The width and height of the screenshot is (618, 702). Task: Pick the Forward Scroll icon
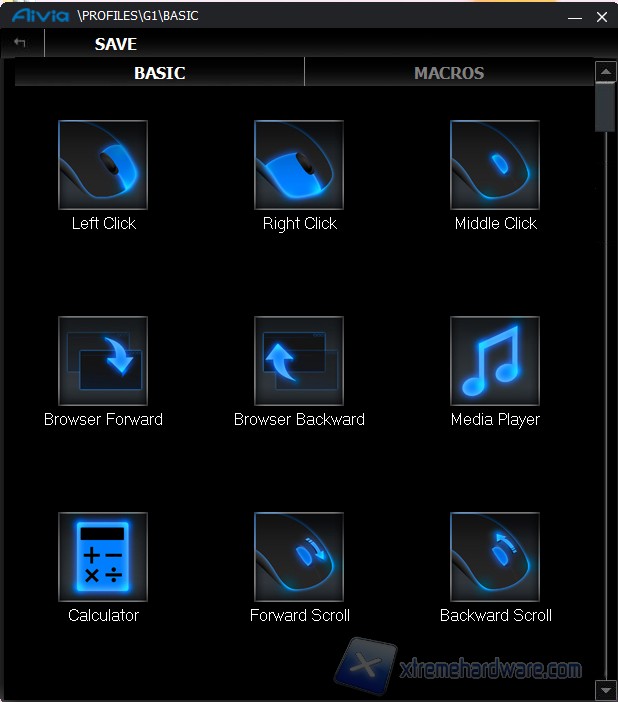click(299, 556)
